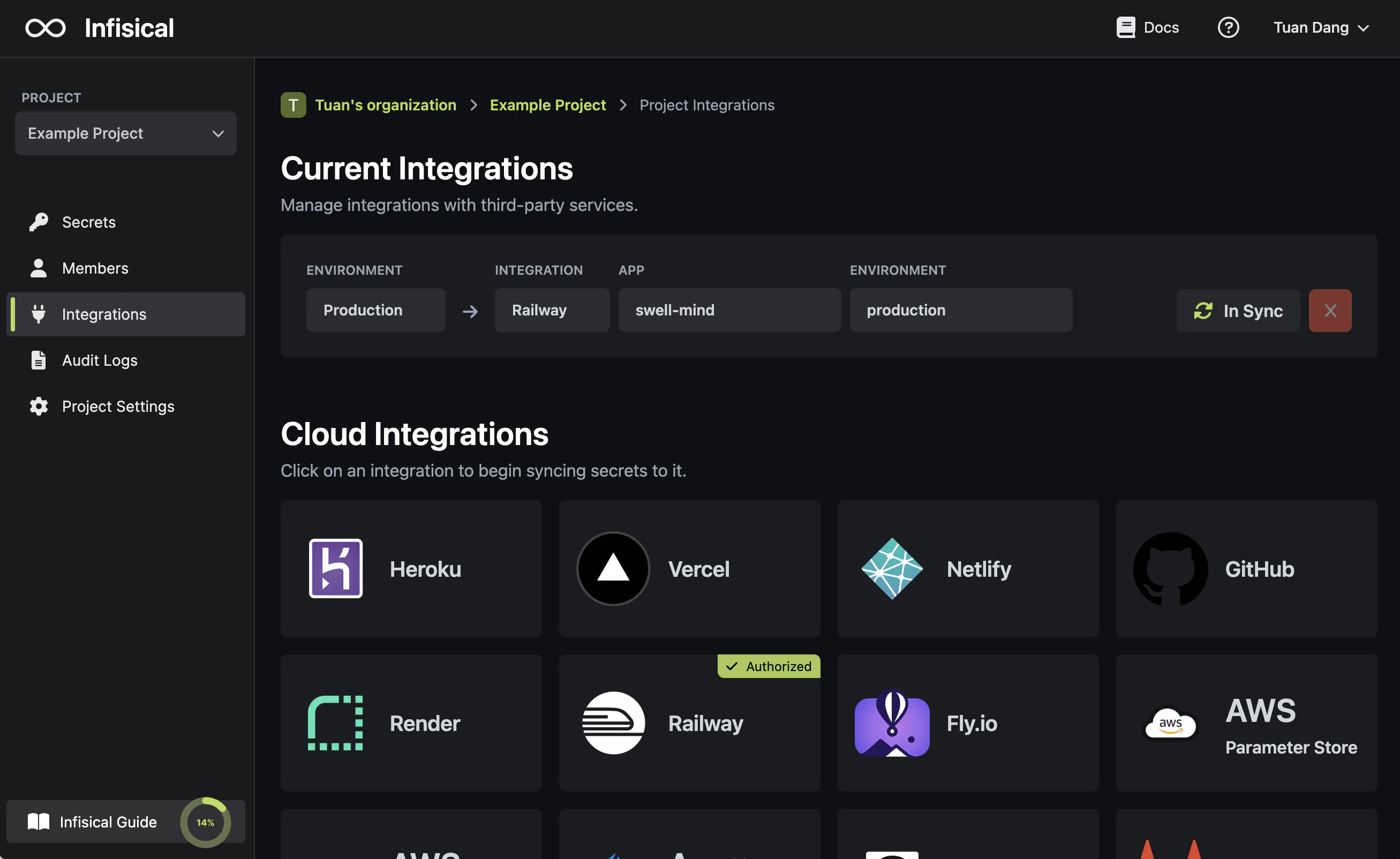The height and width of the screenshot is (859, 1400).
Task: Click the Audit Logs document icon
Action: pyautogui.click(x=39, y=360)
